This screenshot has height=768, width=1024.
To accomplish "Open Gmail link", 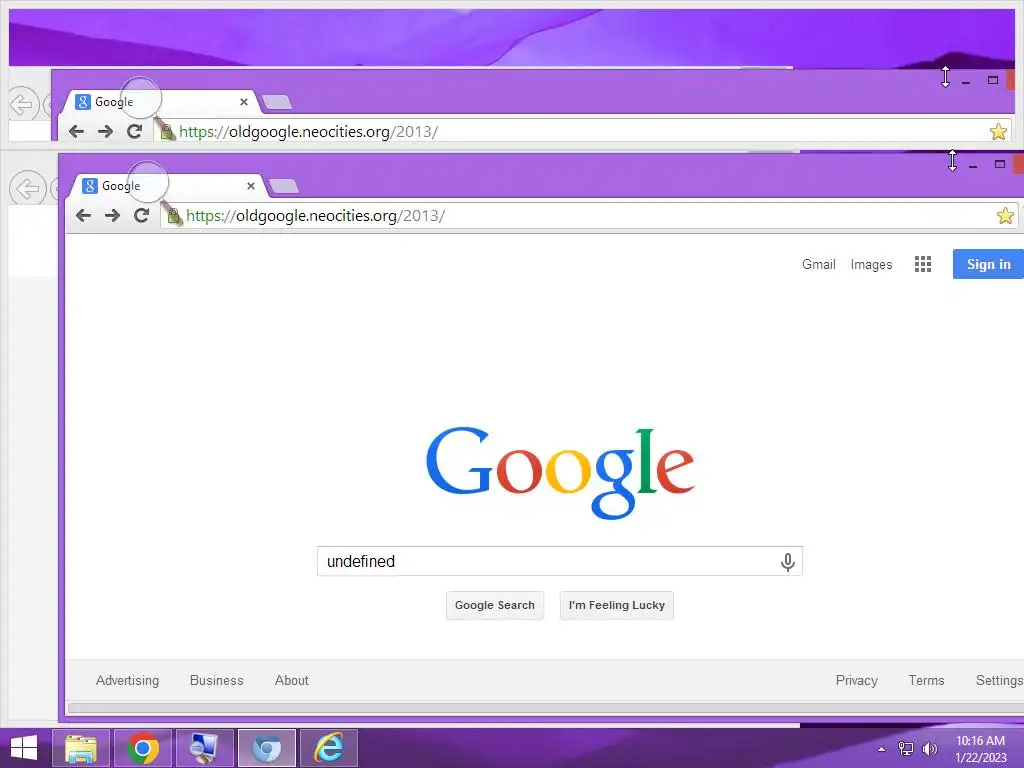I will click(x=819, y=264).
